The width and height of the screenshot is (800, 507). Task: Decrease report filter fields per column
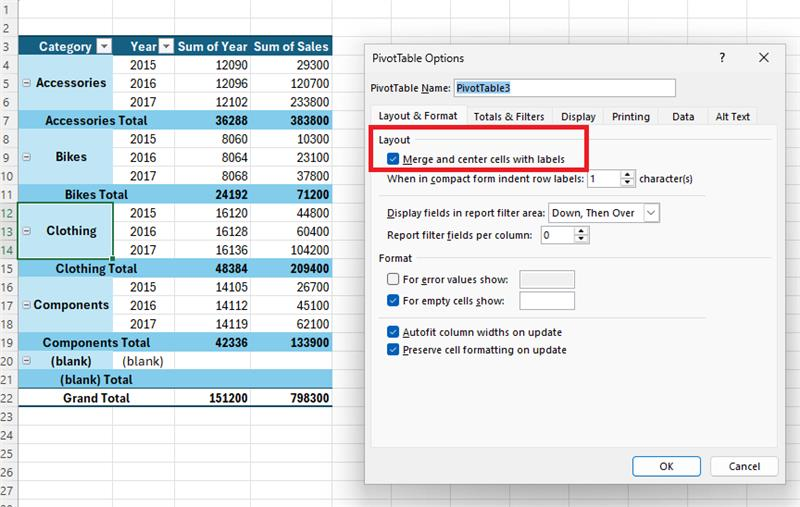581,239
